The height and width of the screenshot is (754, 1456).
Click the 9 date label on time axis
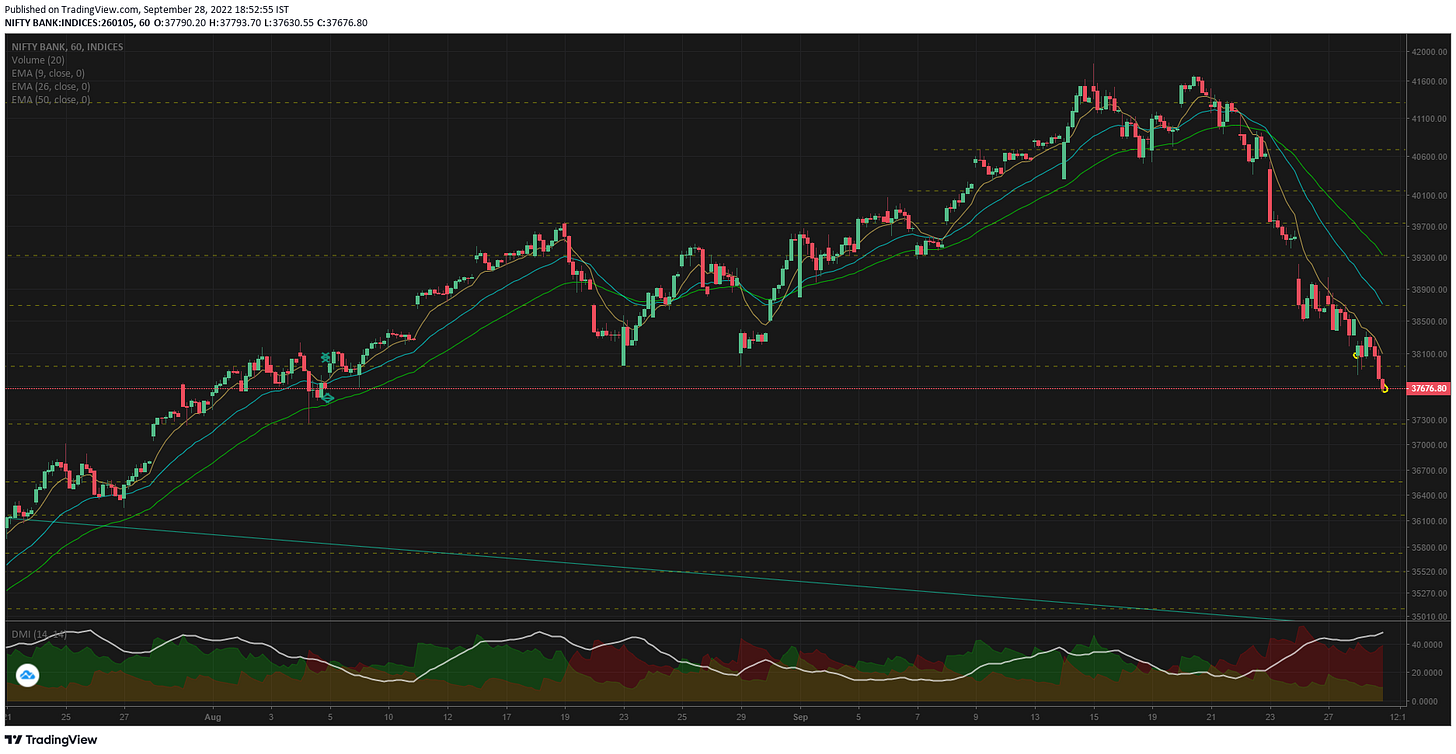977,717
